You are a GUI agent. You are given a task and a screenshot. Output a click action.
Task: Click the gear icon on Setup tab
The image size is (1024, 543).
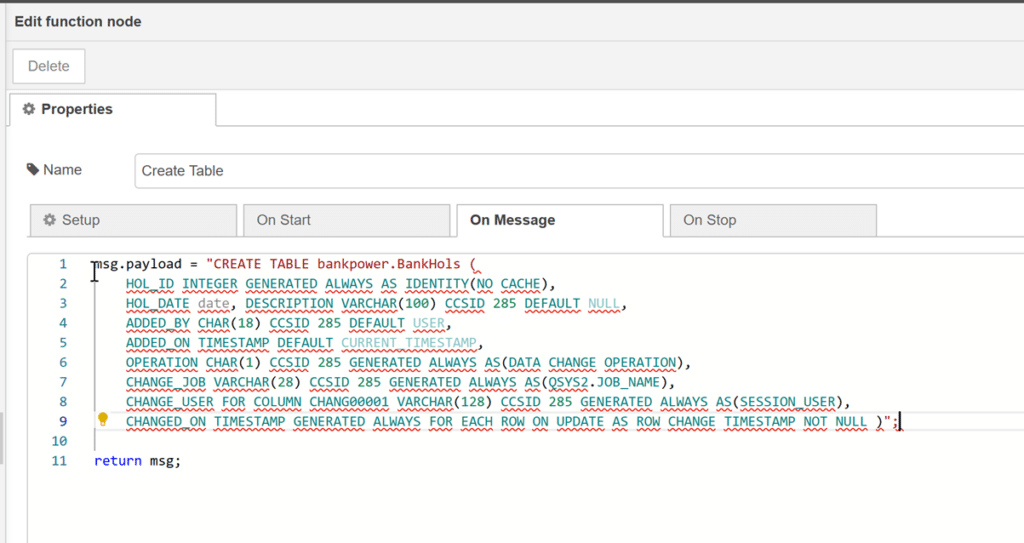point(49,220)
